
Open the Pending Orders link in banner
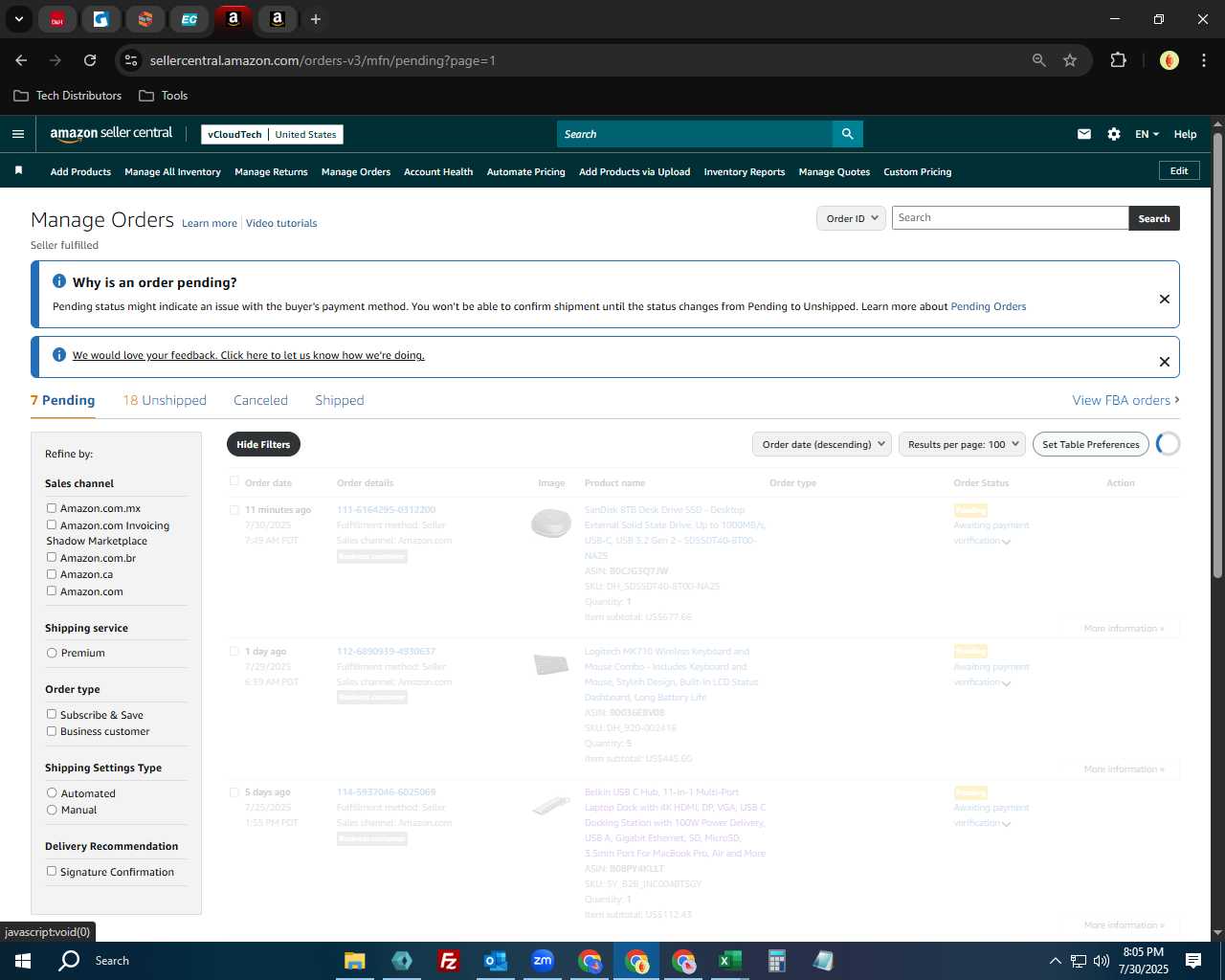(x=988, y=306)
